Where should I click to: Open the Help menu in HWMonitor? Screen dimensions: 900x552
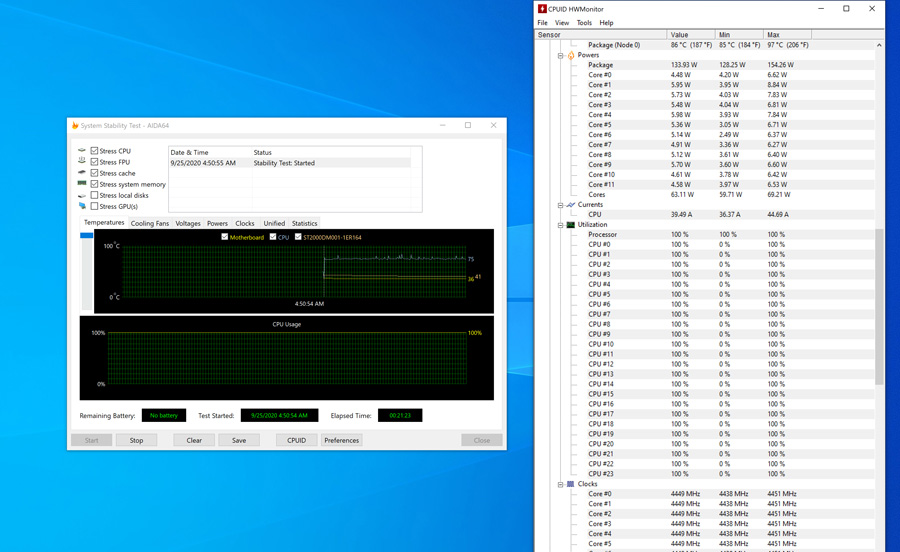pos(606,23)
